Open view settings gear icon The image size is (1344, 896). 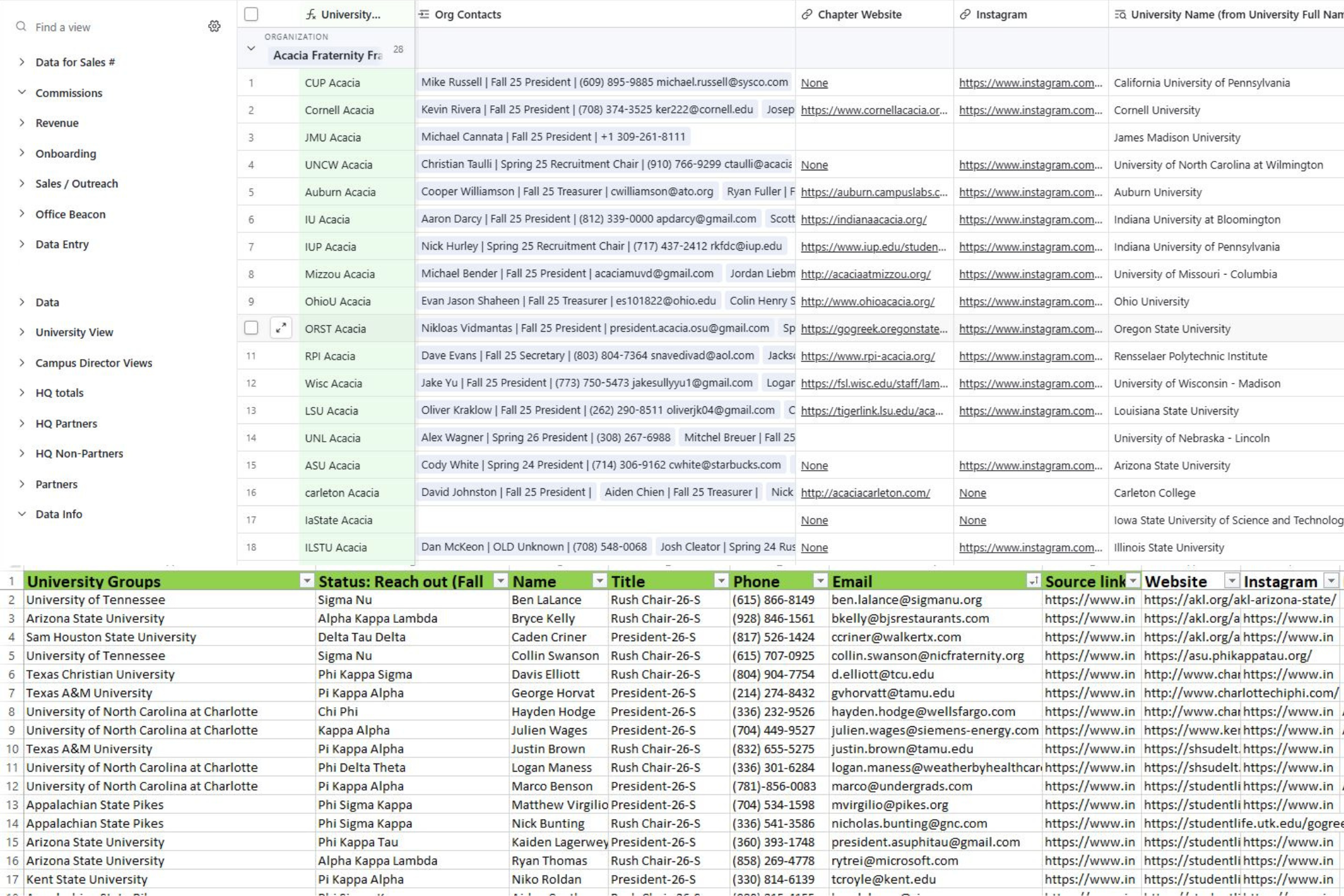pos(215,27)
